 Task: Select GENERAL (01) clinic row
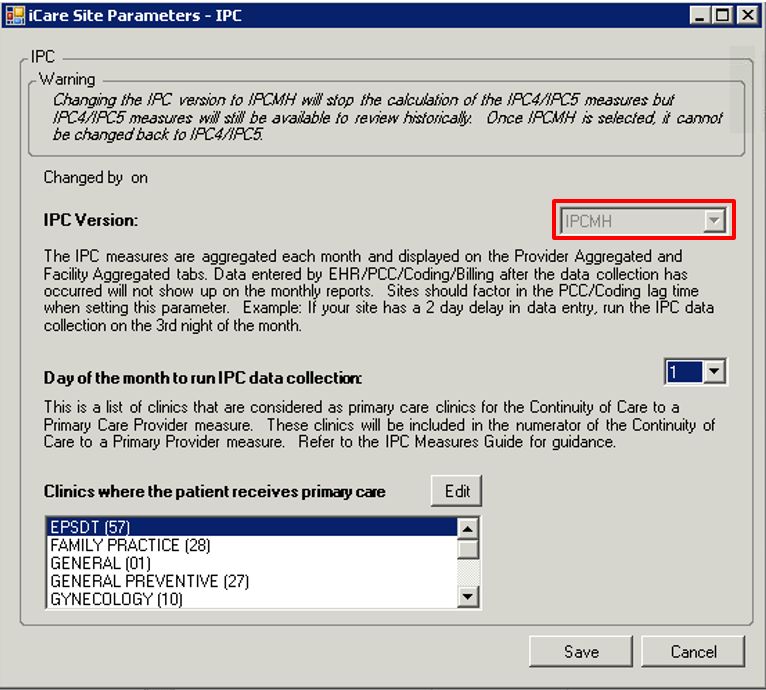[252, 563]
